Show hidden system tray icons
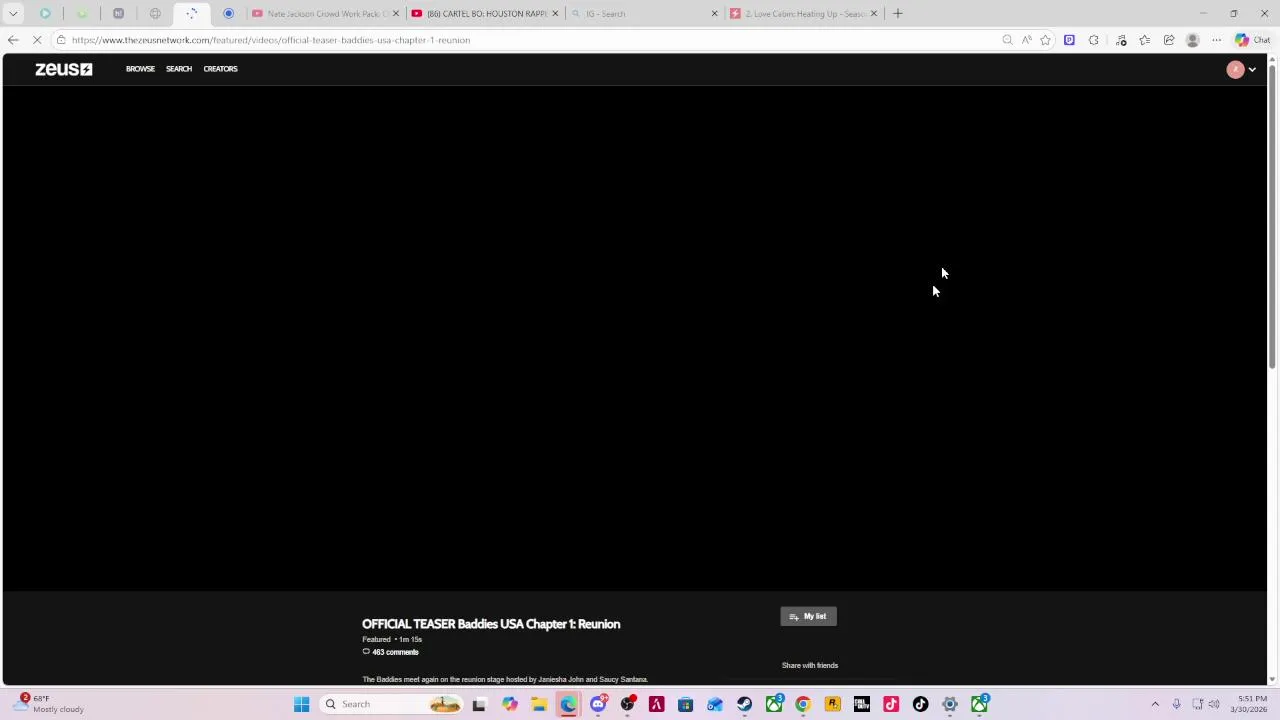This screenshot has height=720, width=1280. (x=1155, y=704)
